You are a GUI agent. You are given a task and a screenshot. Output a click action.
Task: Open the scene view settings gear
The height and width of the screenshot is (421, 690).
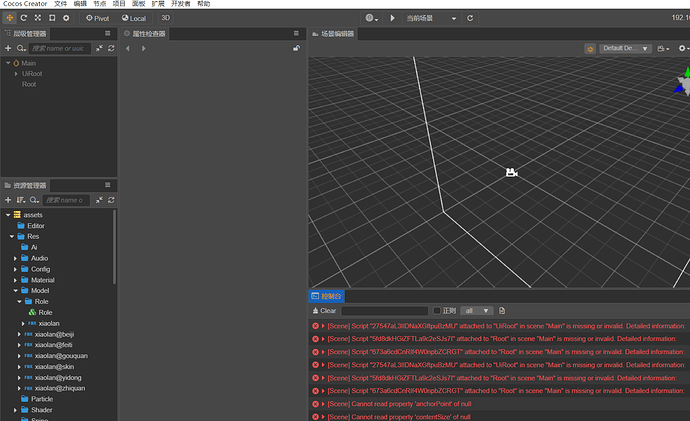pos(683,48)
